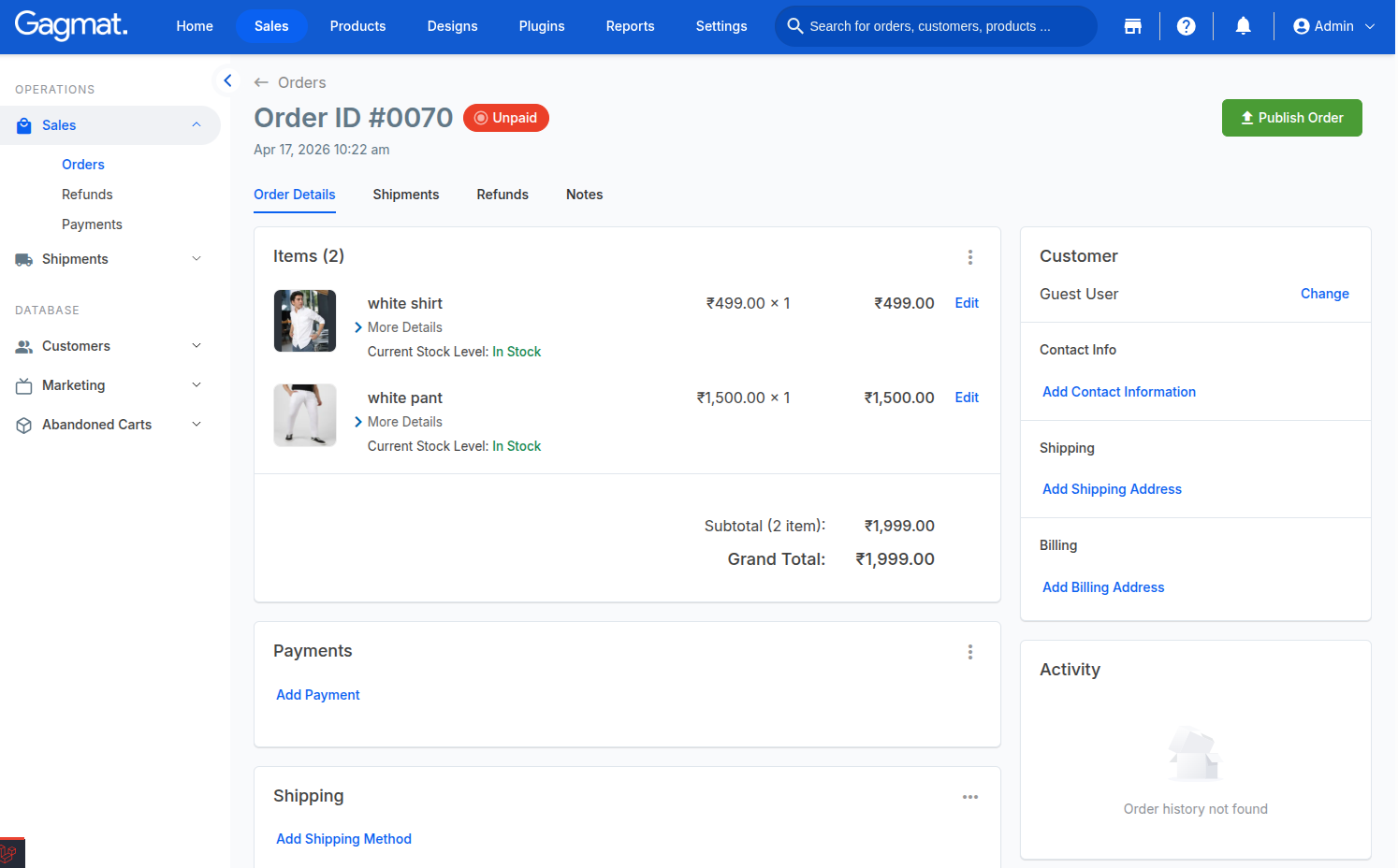Screen dimensions: 1398x868
Task: Click Add Contact Information link
Action: 1119,392
